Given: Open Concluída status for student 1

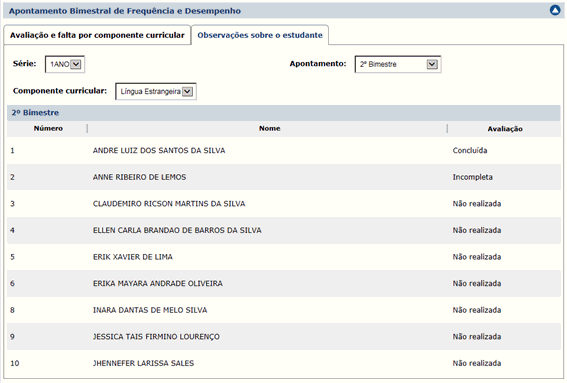Looking at the screenshot, I should pos(470,150).
